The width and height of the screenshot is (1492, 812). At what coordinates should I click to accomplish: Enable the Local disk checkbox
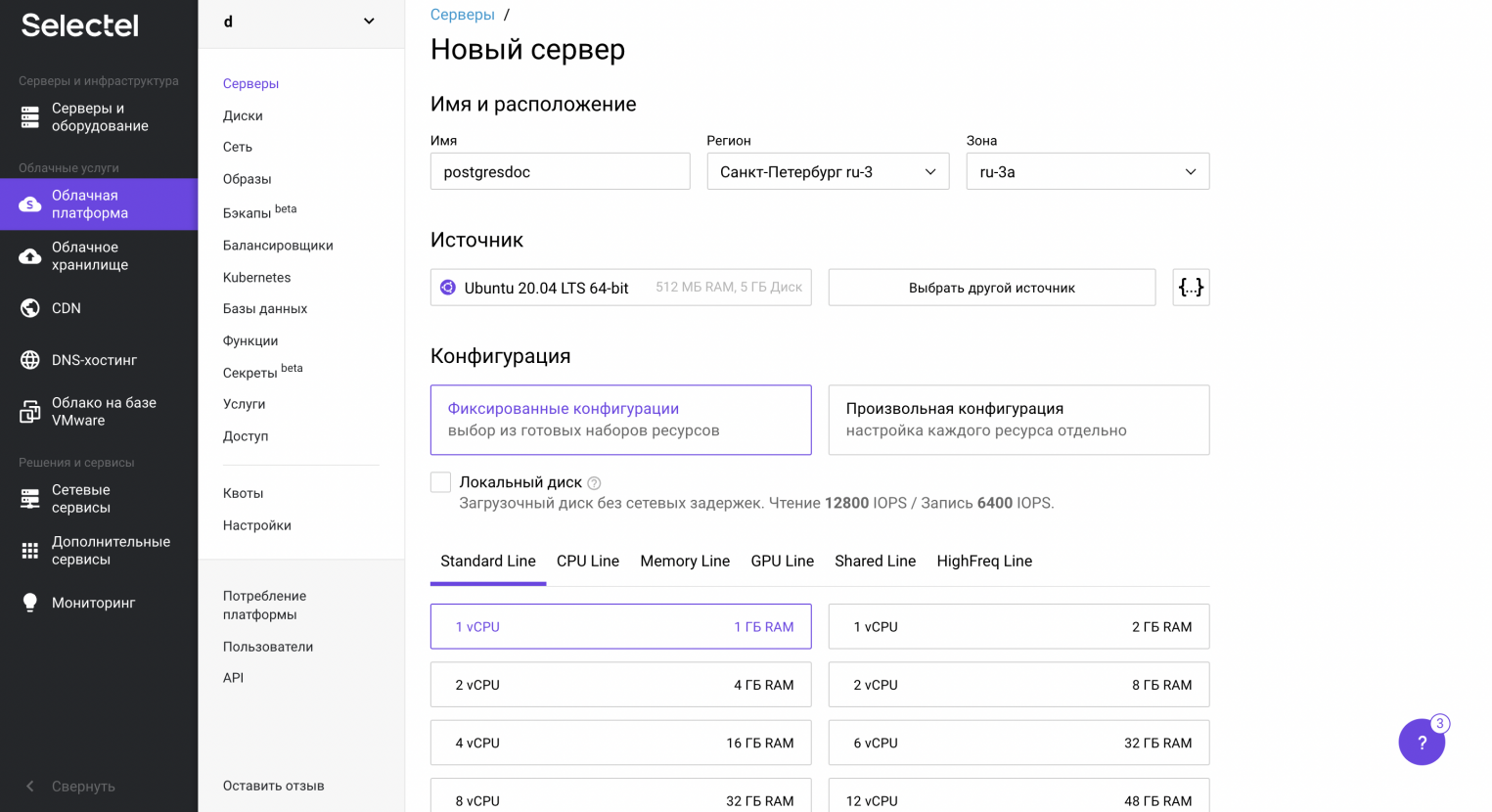click(441, 482)
